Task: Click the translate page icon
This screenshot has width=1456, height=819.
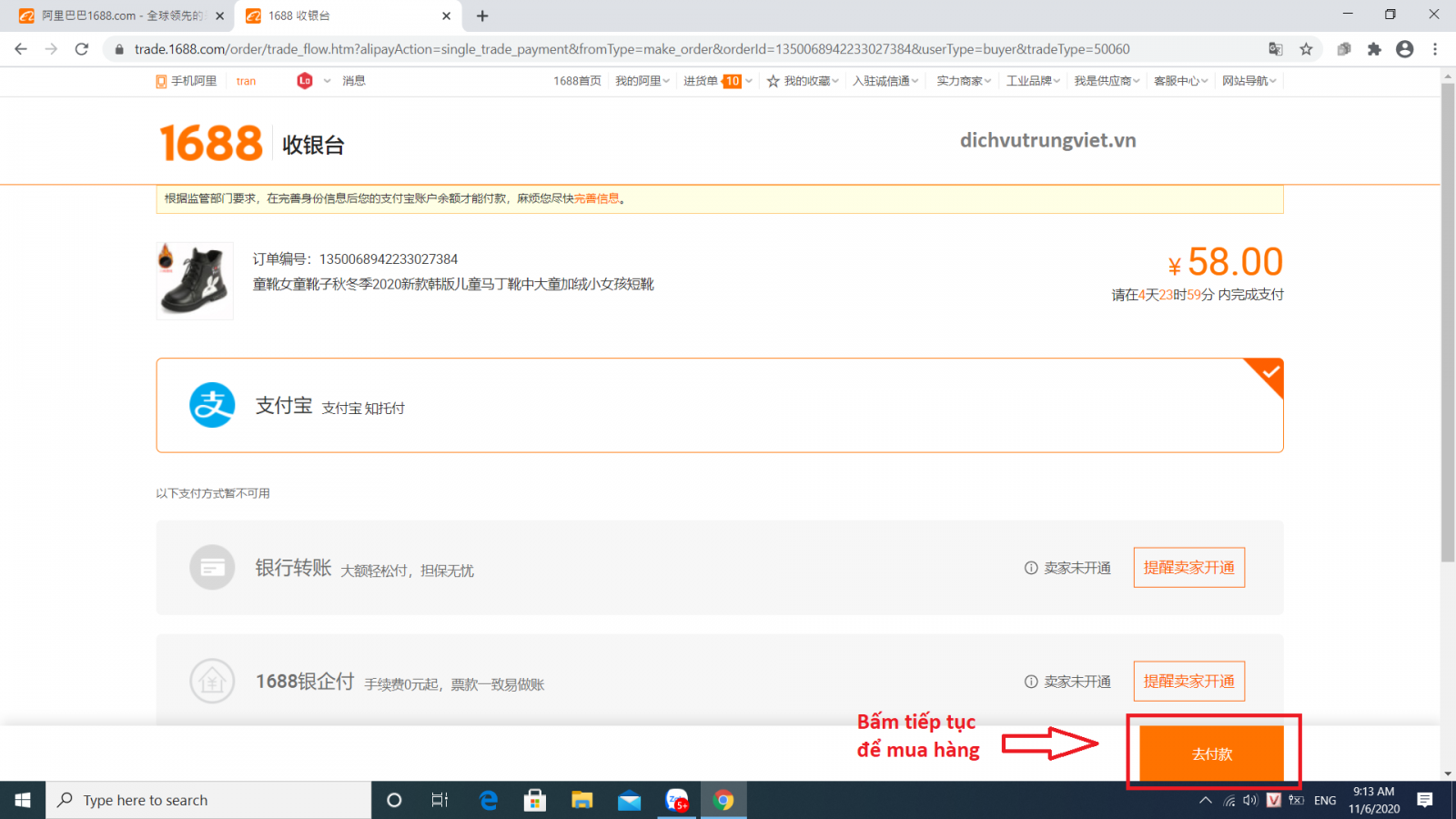Action: tap(1276, 49)
